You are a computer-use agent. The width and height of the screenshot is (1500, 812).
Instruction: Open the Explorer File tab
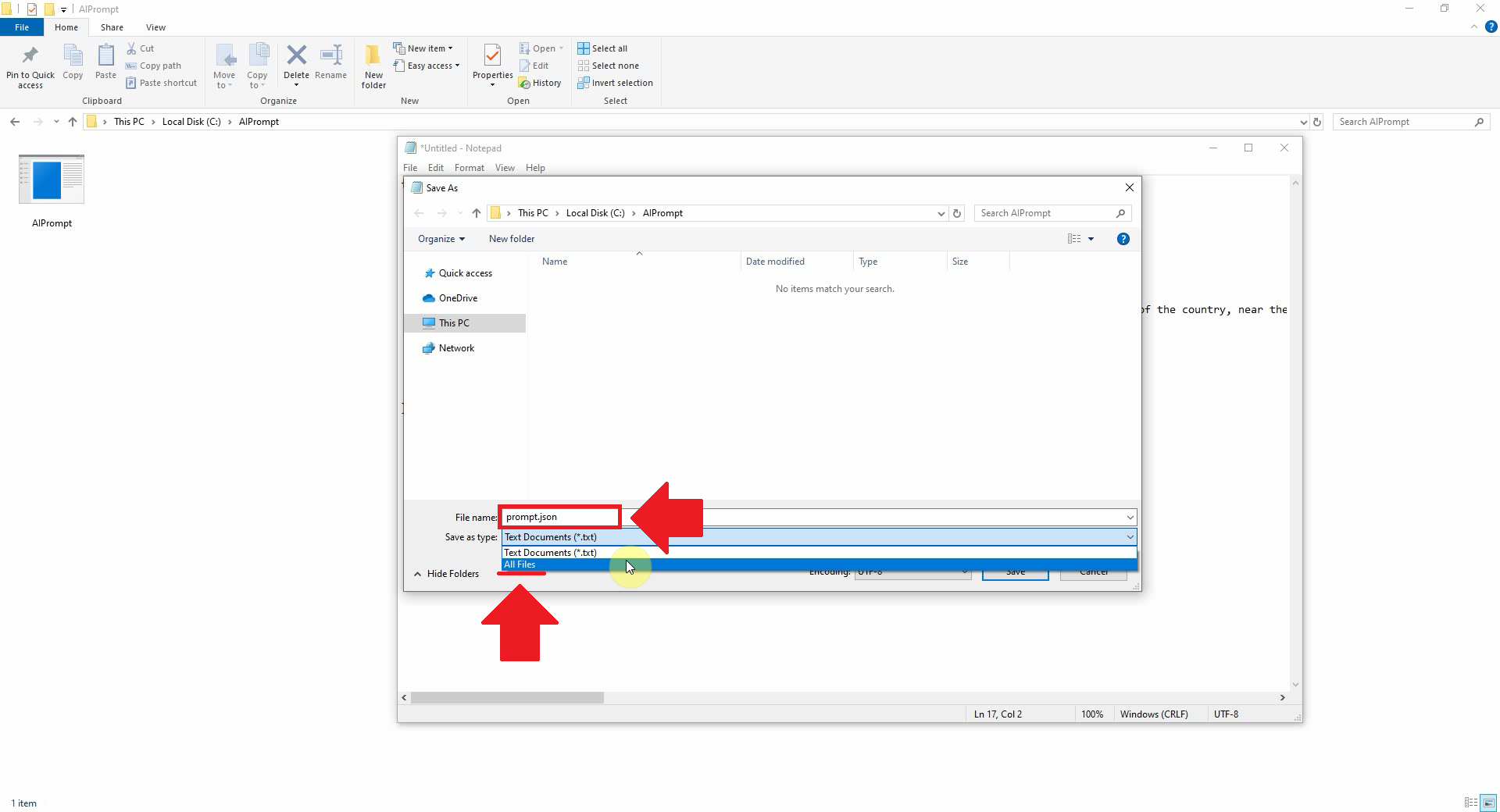coord(22,27)
